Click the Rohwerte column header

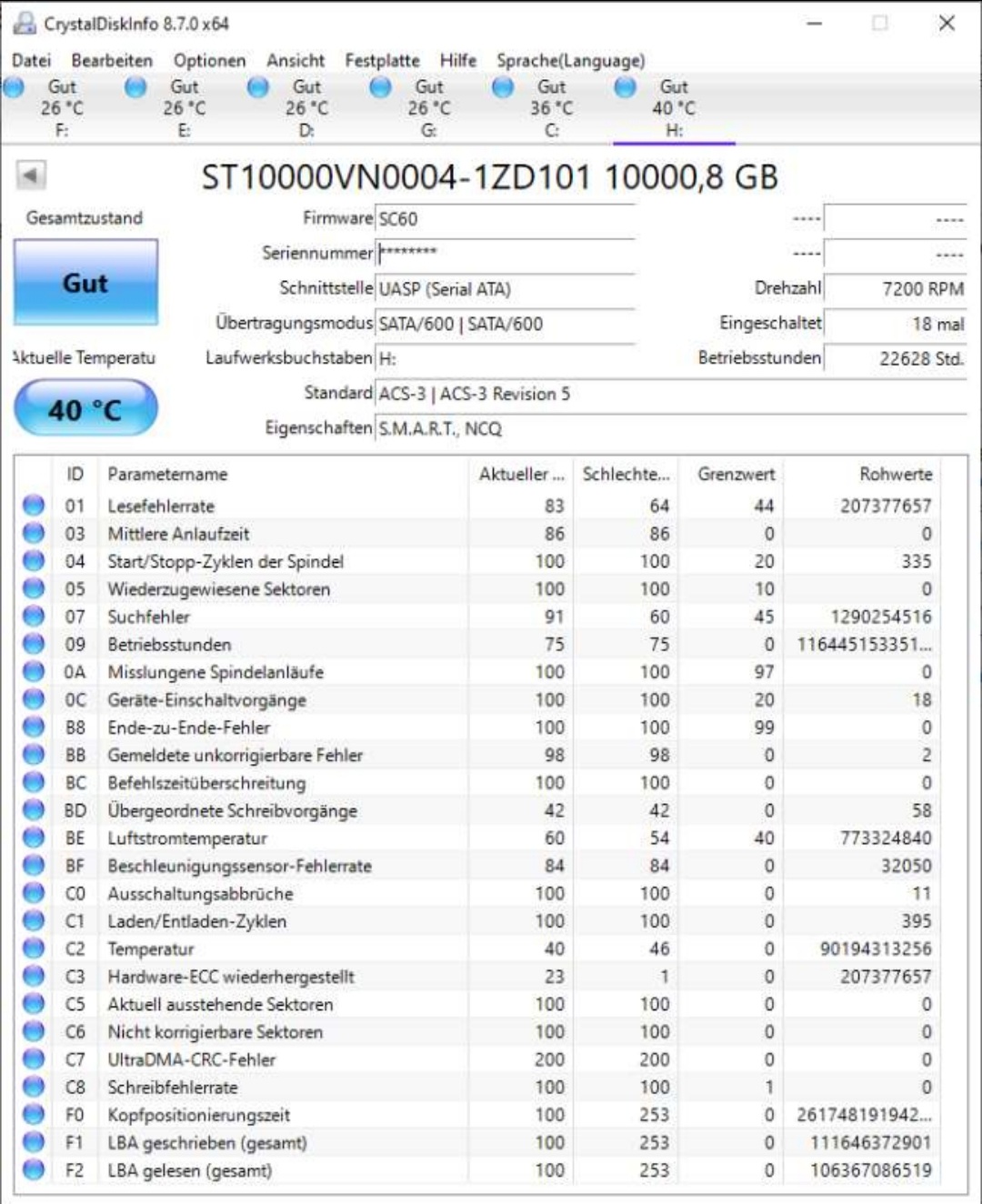pyautogui.click(x=864, y=474)
